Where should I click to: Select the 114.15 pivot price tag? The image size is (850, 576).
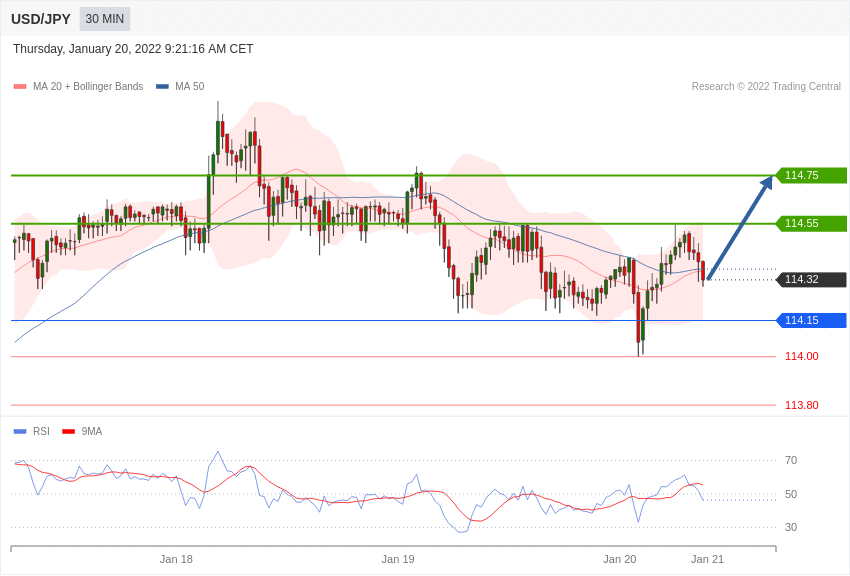(x=811, y=320)
